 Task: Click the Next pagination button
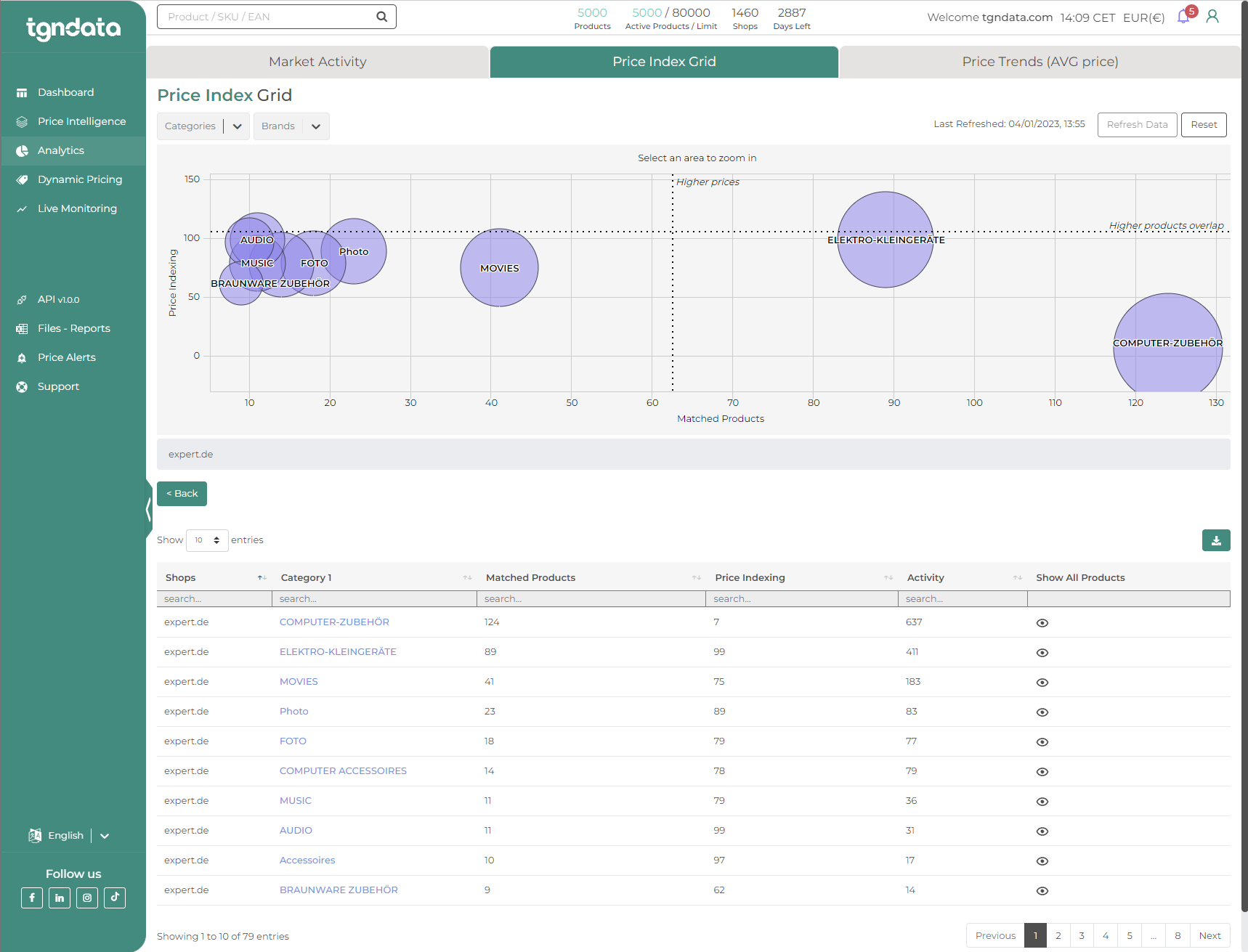(1209, 935)
